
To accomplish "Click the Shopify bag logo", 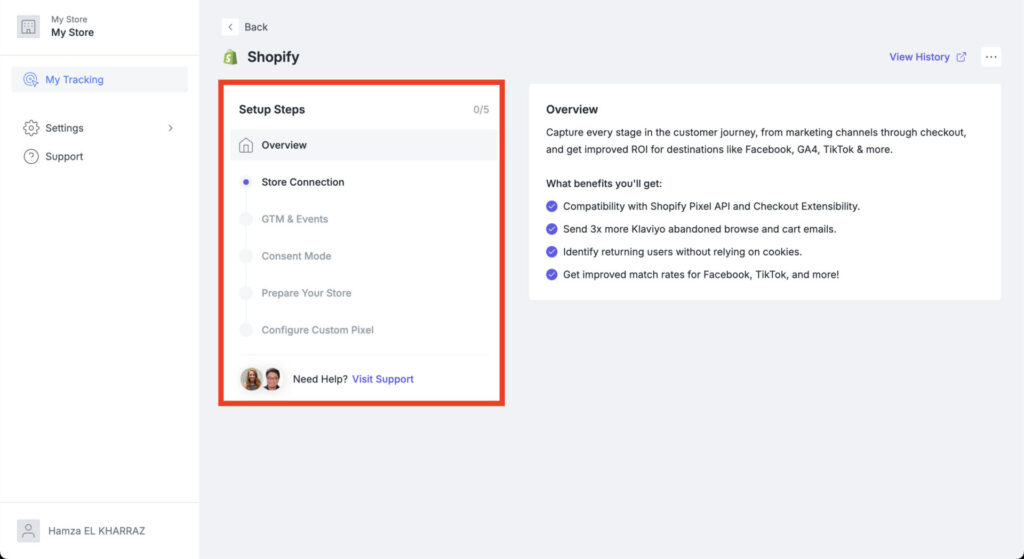I will [231, 57].
